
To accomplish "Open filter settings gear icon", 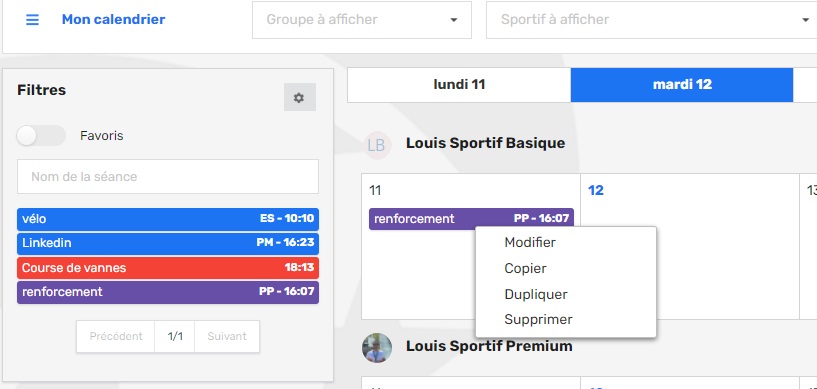I will point(300,97).
